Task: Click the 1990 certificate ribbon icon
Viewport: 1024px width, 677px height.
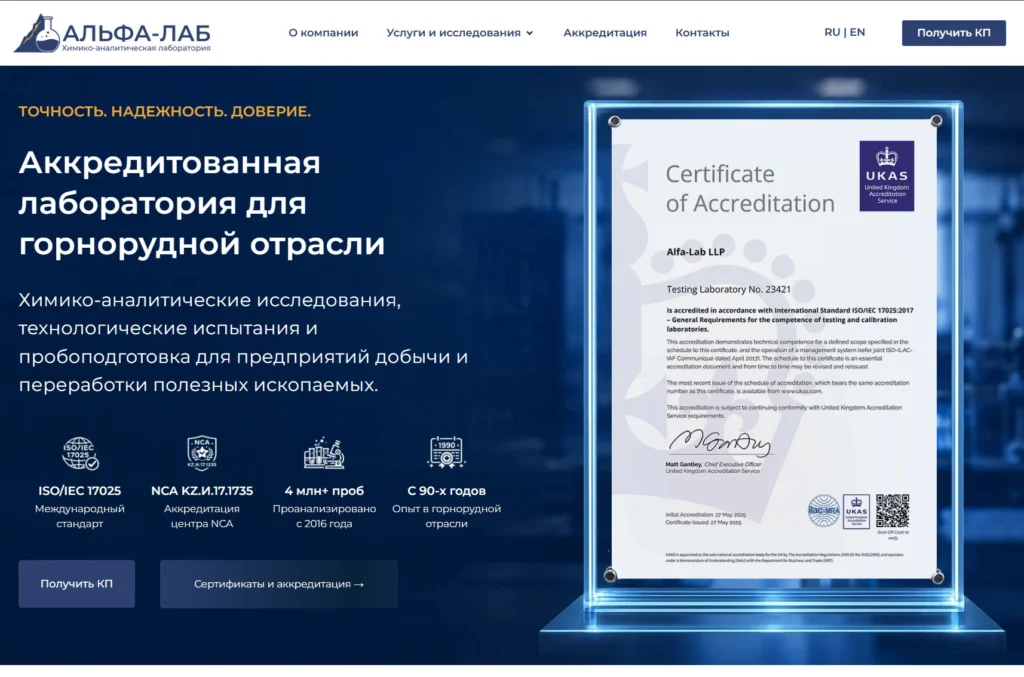Action: [x=446, y=452]
